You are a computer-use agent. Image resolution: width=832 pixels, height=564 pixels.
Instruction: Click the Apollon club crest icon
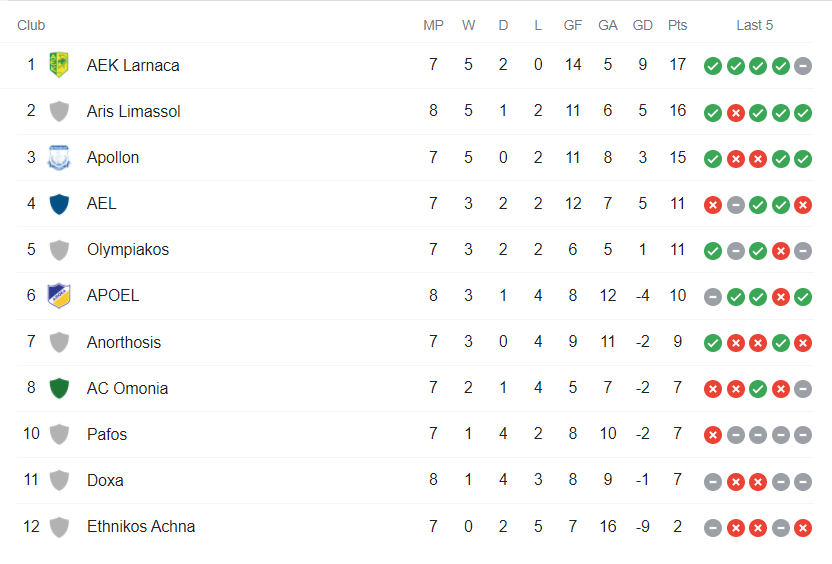[59, 157]
